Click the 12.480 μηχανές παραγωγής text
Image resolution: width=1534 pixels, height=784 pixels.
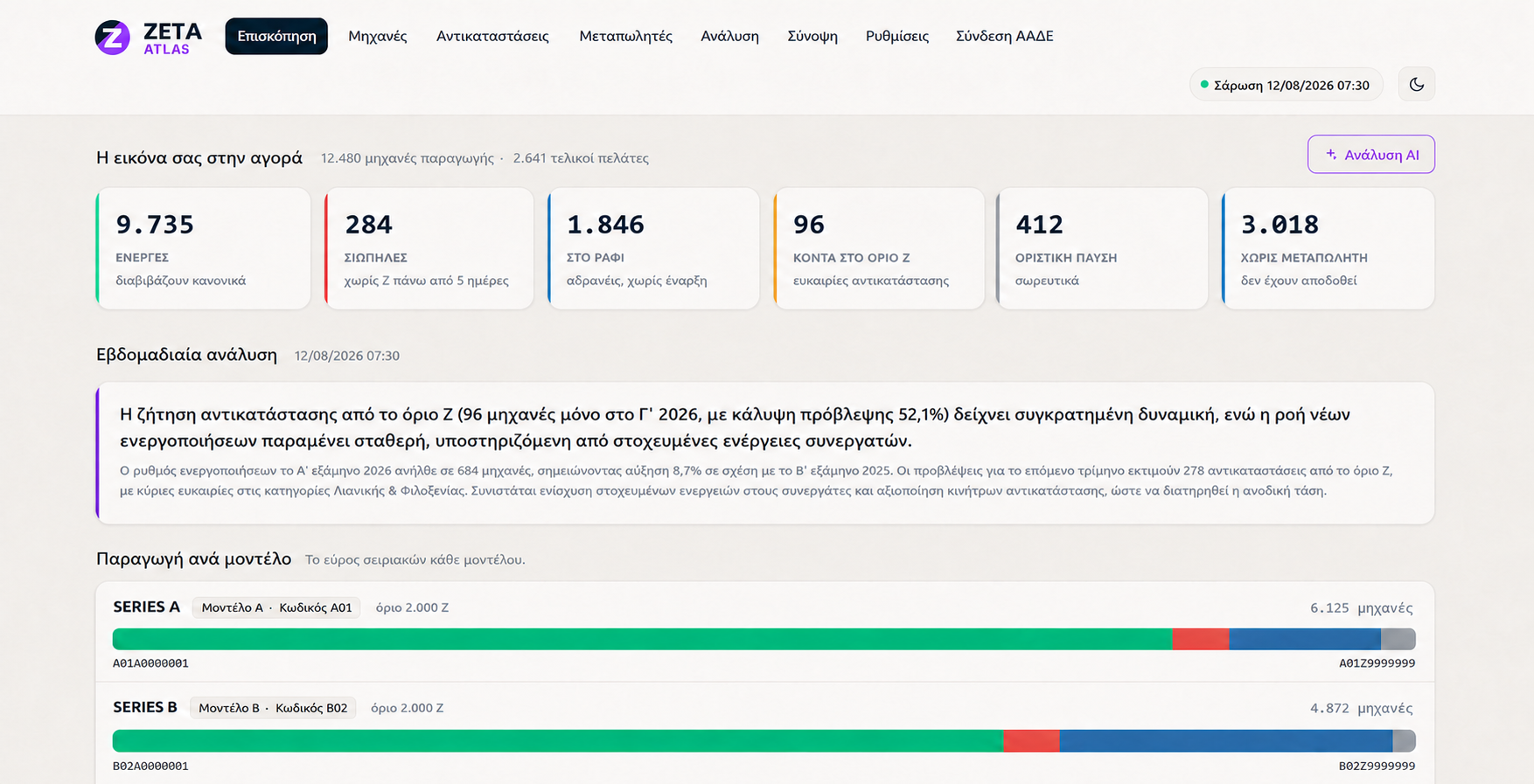click(x=407, y=158)
